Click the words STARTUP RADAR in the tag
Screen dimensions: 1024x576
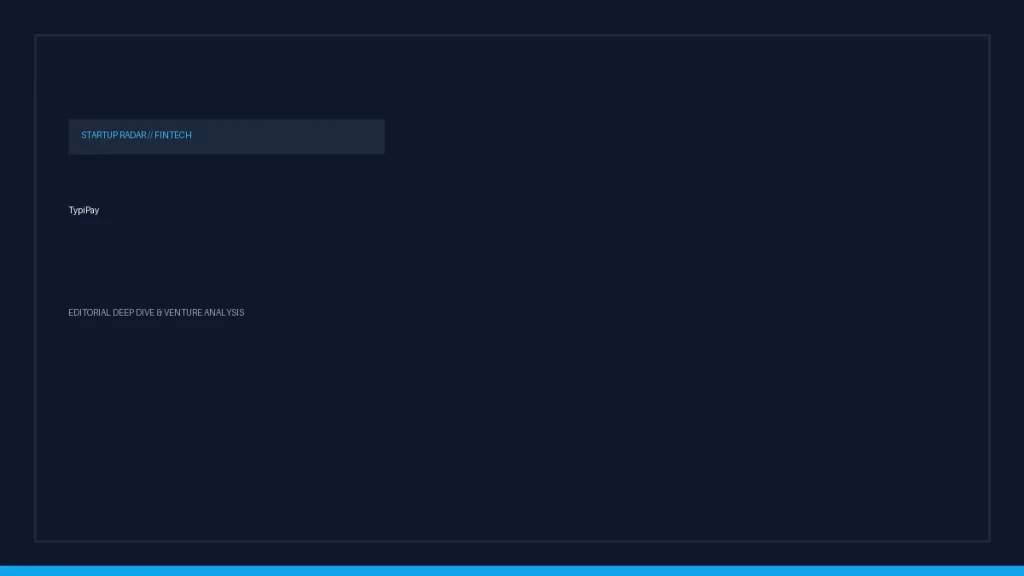[x=114, y=135]
